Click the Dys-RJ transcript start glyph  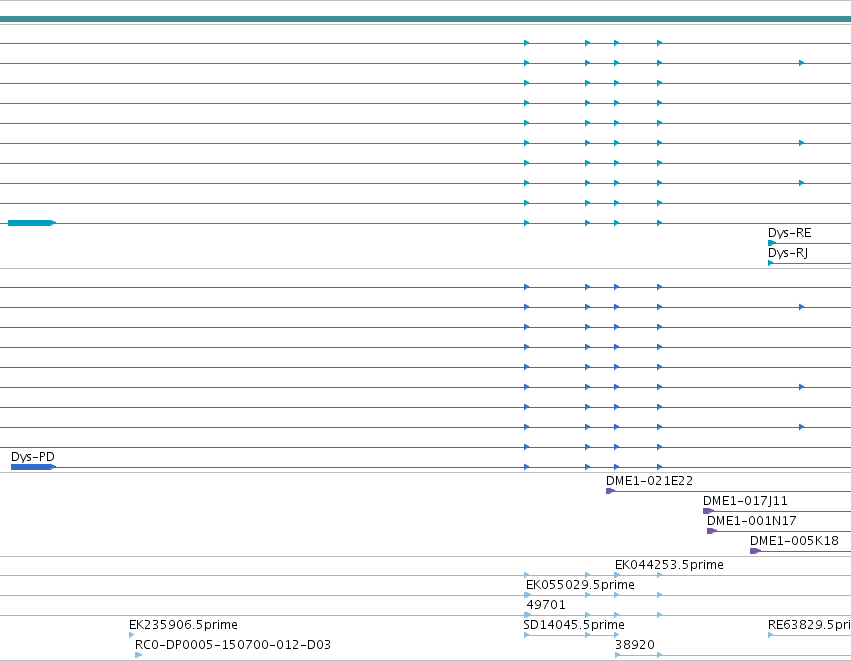[x=771, y=263]
